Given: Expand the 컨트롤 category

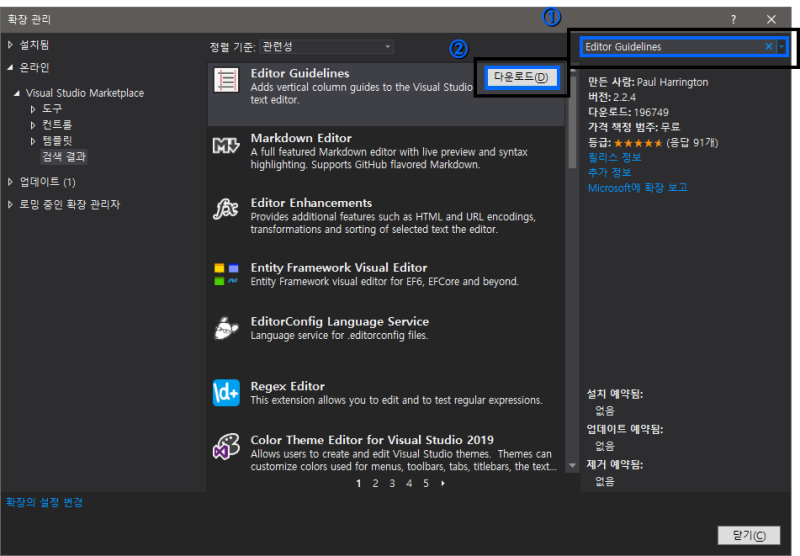Looking at the screenshot, I should click(33, 125).
